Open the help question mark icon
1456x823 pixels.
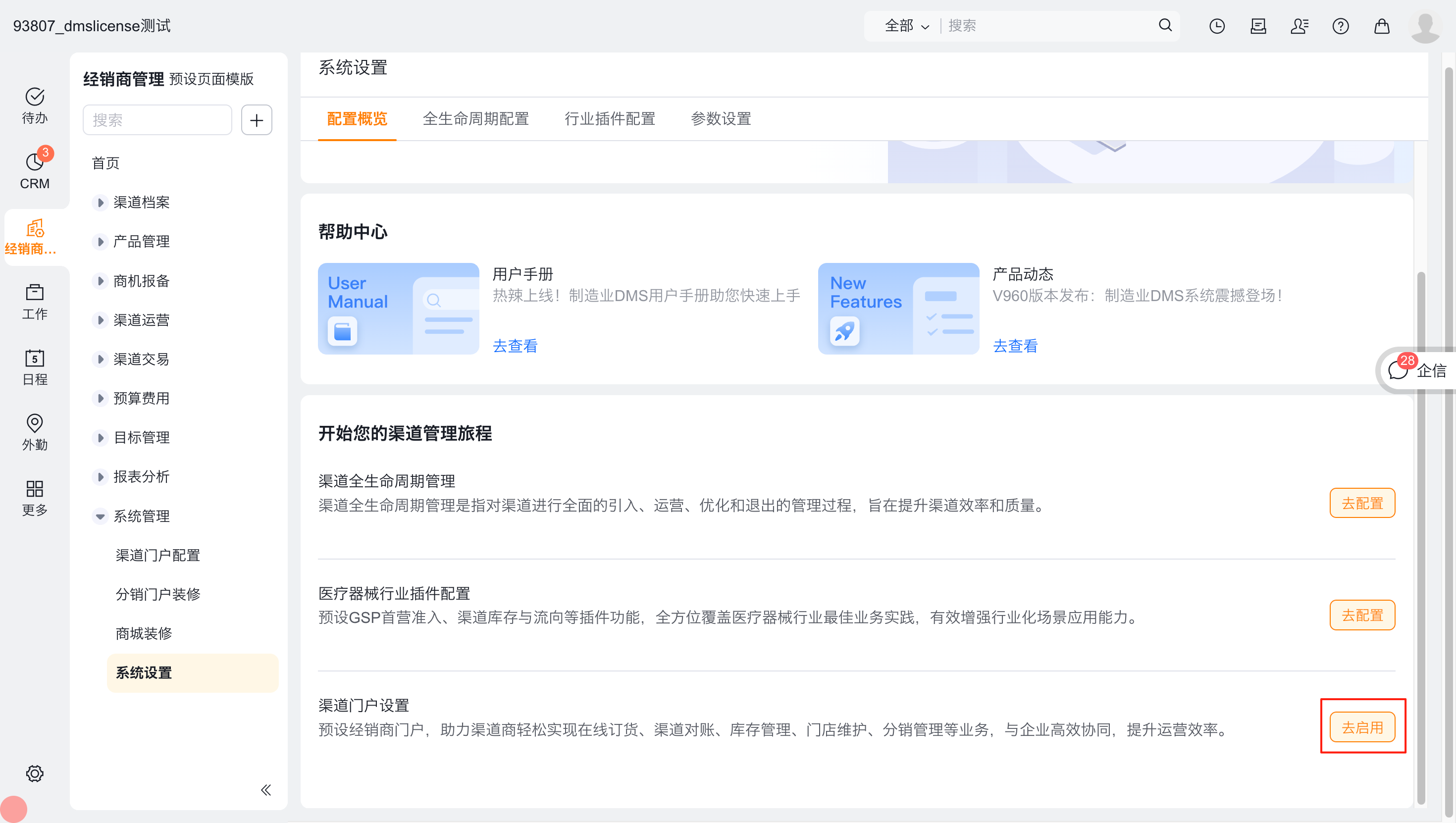[1340, 26]
